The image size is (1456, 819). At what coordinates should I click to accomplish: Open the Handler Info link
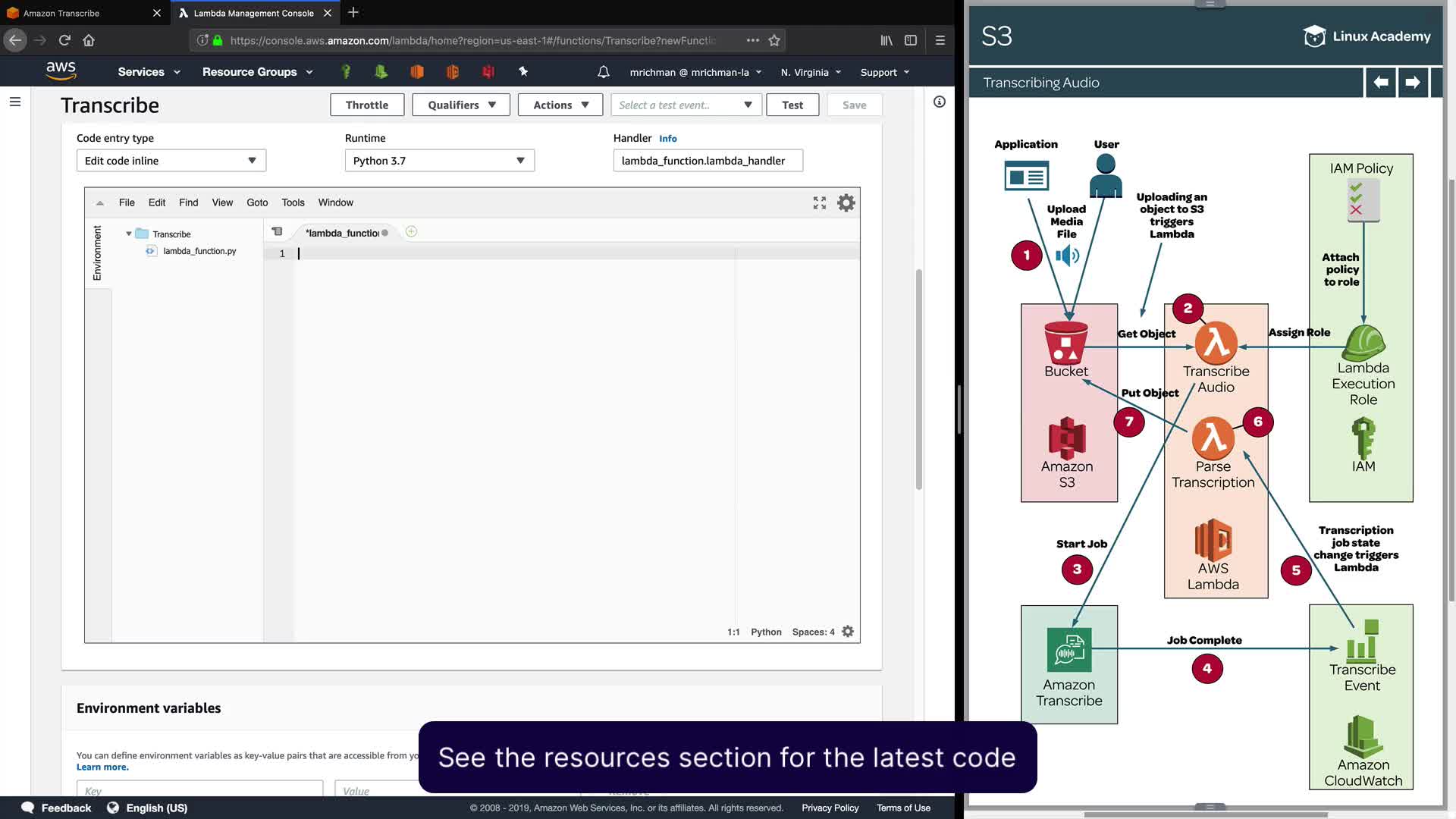point(667,139)
